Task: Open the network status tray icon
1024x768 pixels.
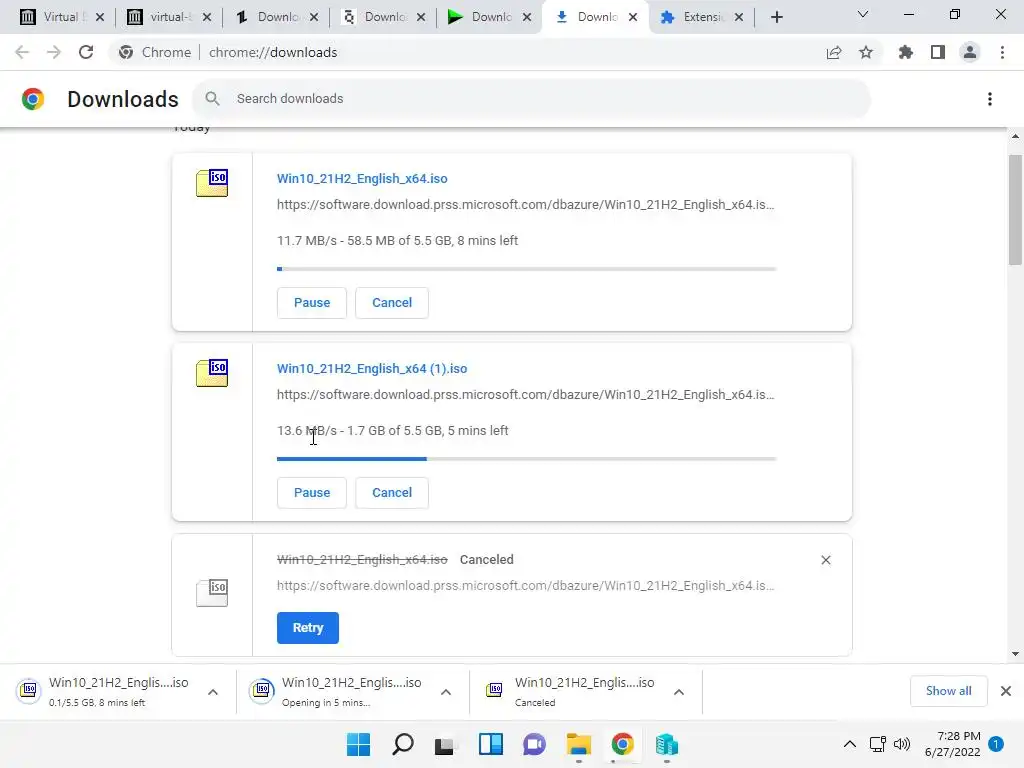Action: [x=878, y=744]
